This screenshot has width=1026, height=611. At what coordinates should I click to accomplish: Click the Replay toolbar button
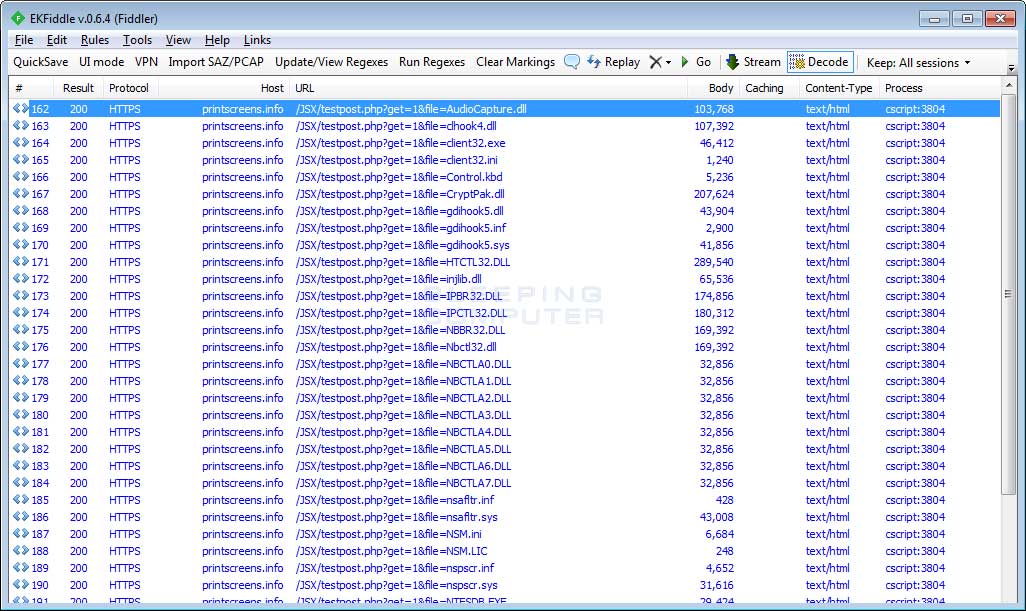coord(613,62)
